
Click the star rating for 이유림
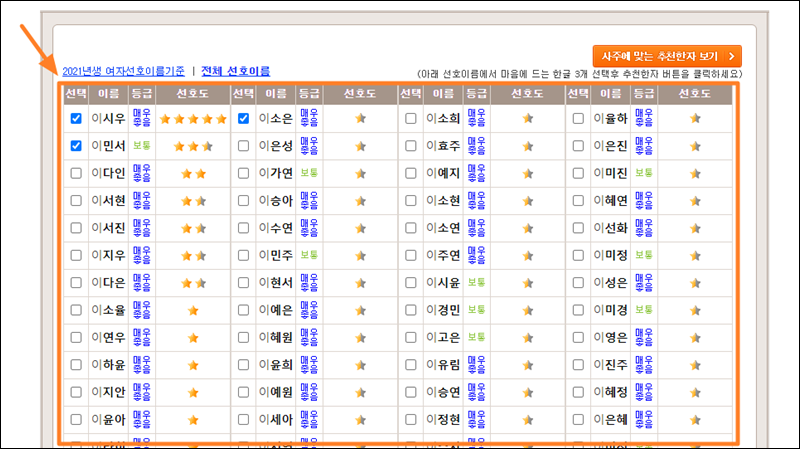[528, 365]
